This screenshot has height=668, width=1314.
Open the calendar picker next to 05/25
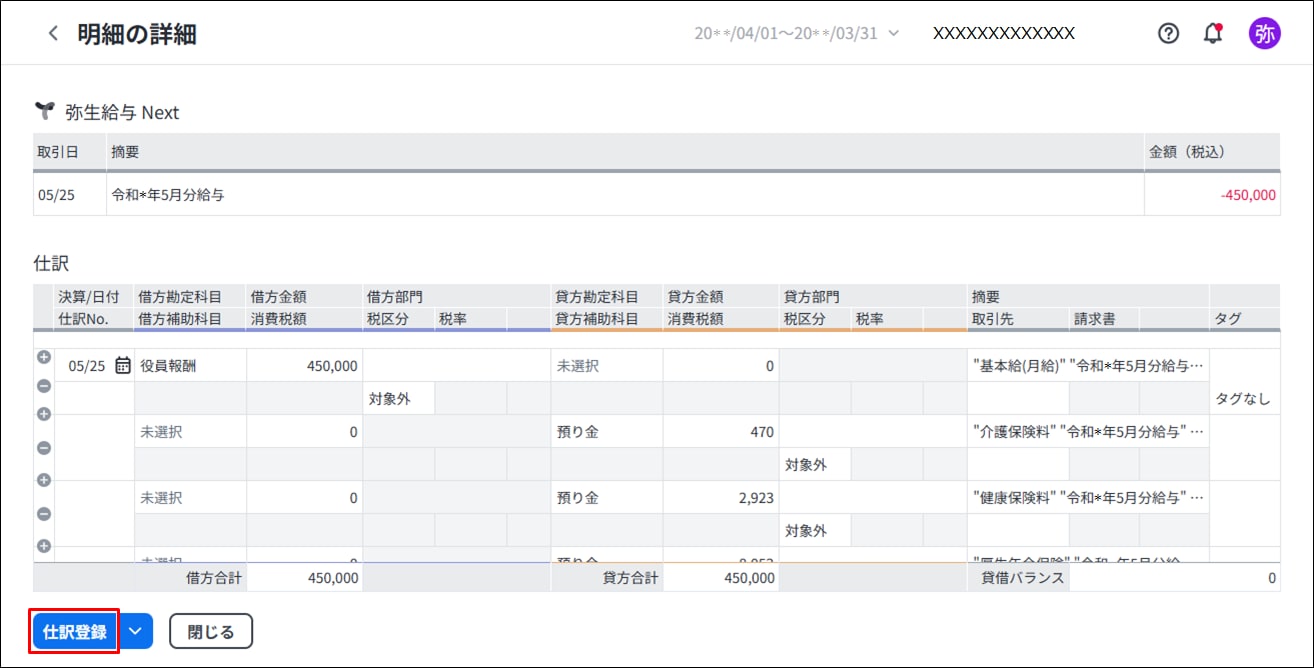(122, 366)
